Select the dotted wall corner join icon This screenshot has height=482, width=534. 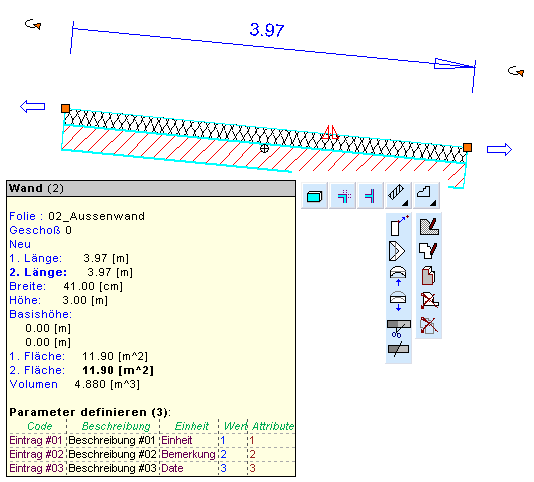[x=343, y=196]
